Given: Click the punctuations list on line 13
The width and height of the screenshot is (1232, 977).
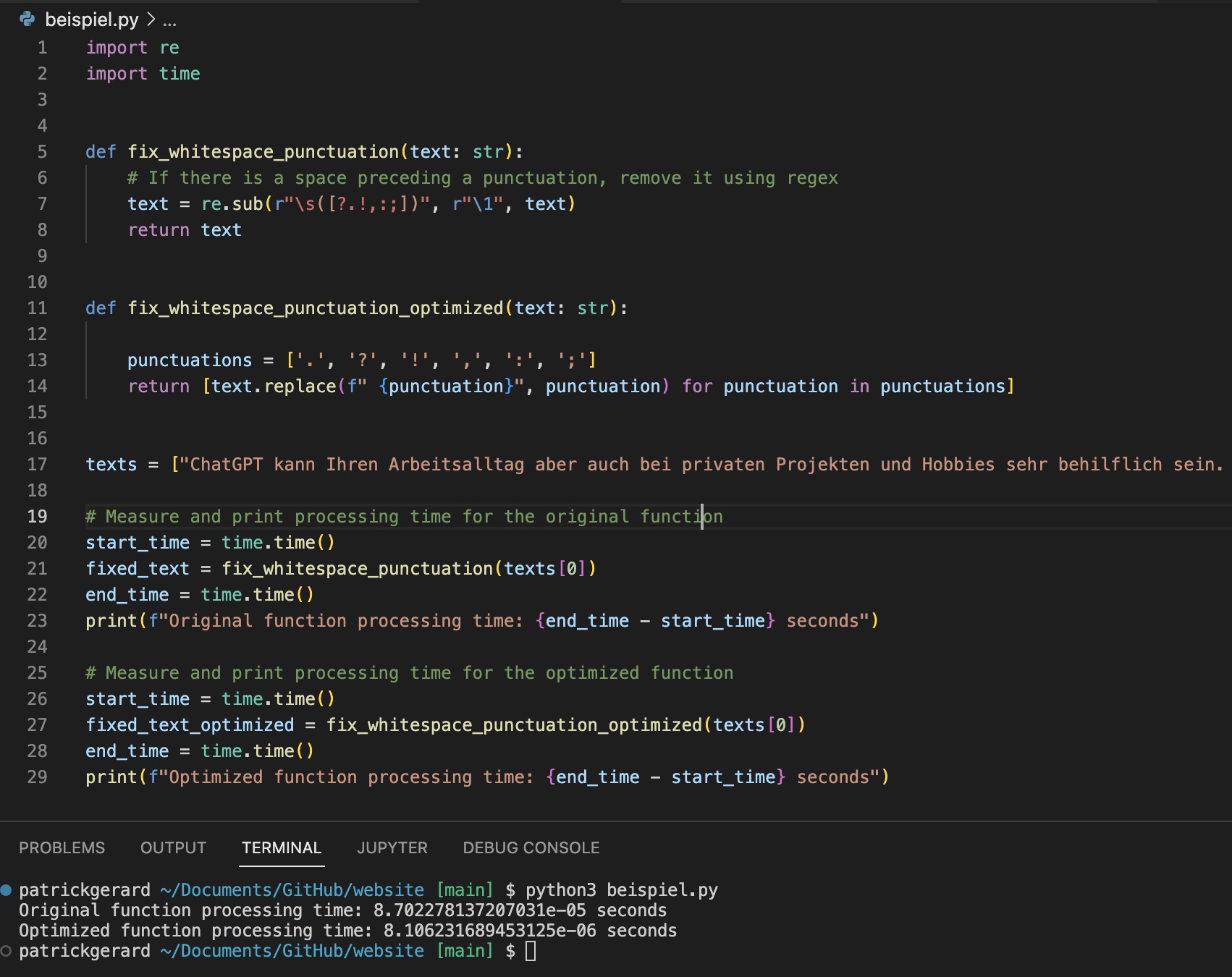Looking at the screenshot, I should (442, 360).
